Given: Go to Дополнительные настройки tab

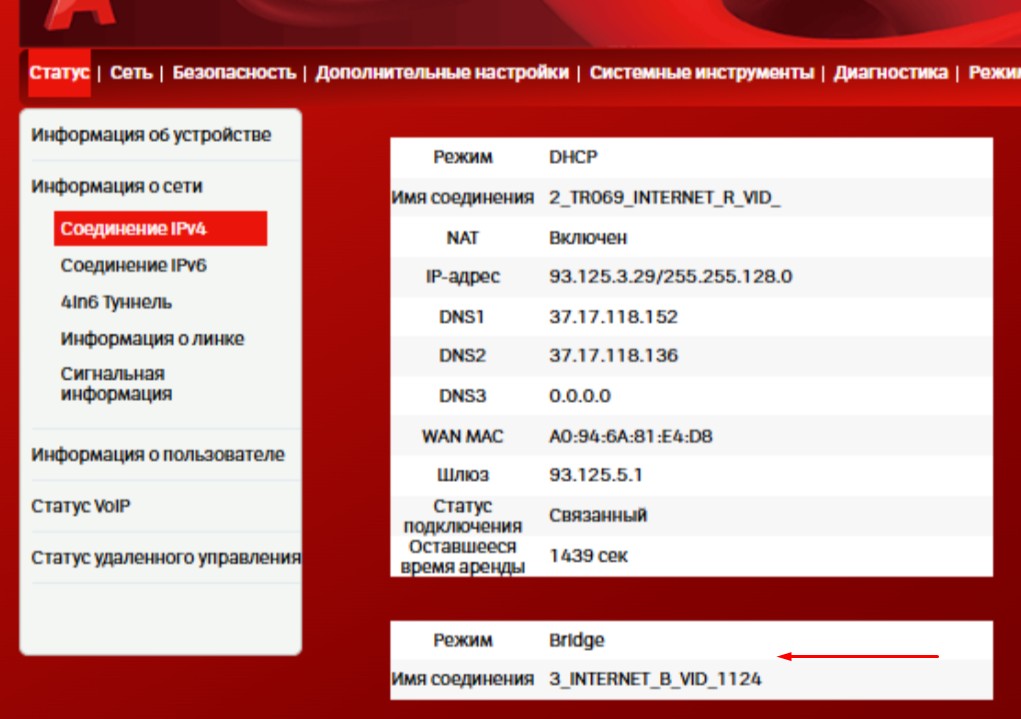Looking at the screenshot, I should pos(442,73).
